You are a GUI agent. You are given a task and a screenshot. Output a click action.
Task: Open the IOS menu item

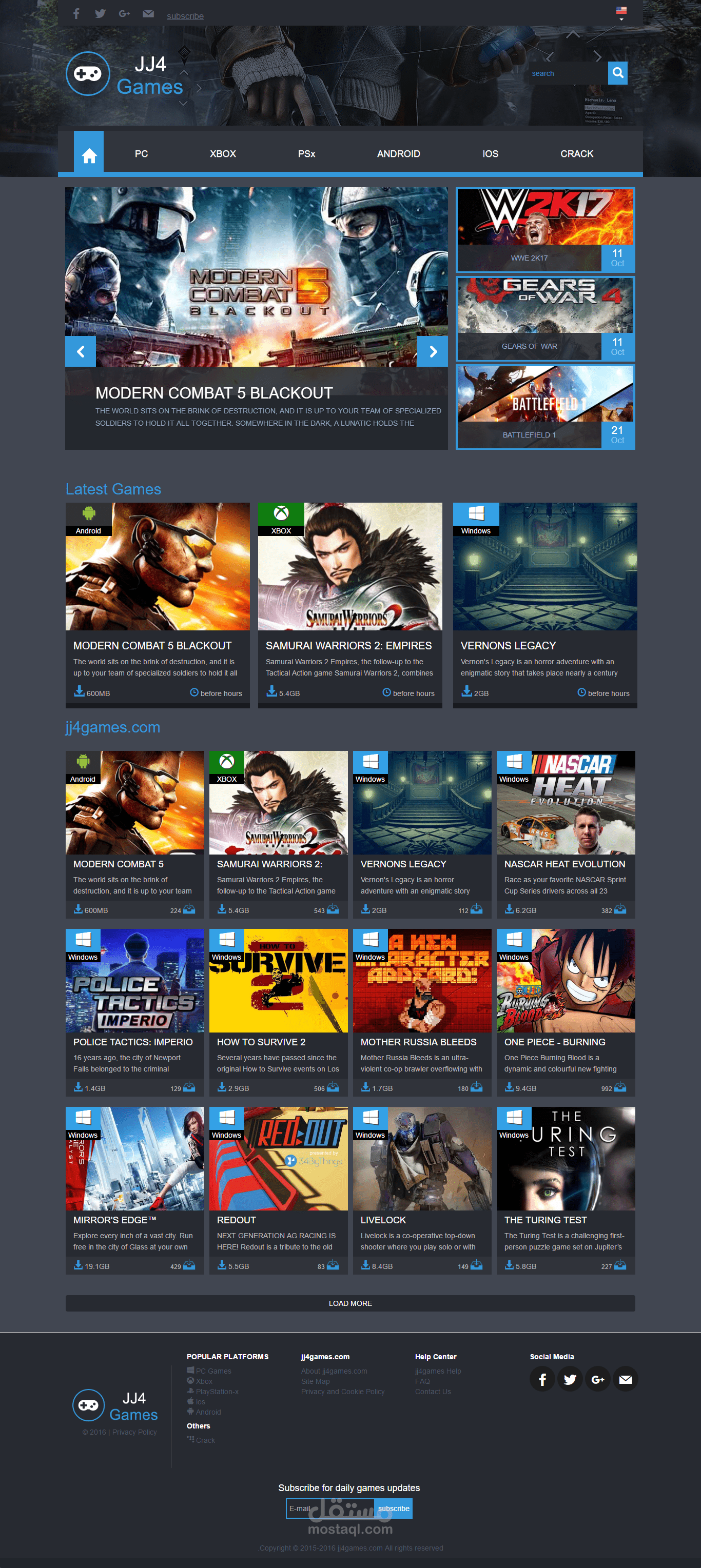pyautogui.click(x=490, y=154)
